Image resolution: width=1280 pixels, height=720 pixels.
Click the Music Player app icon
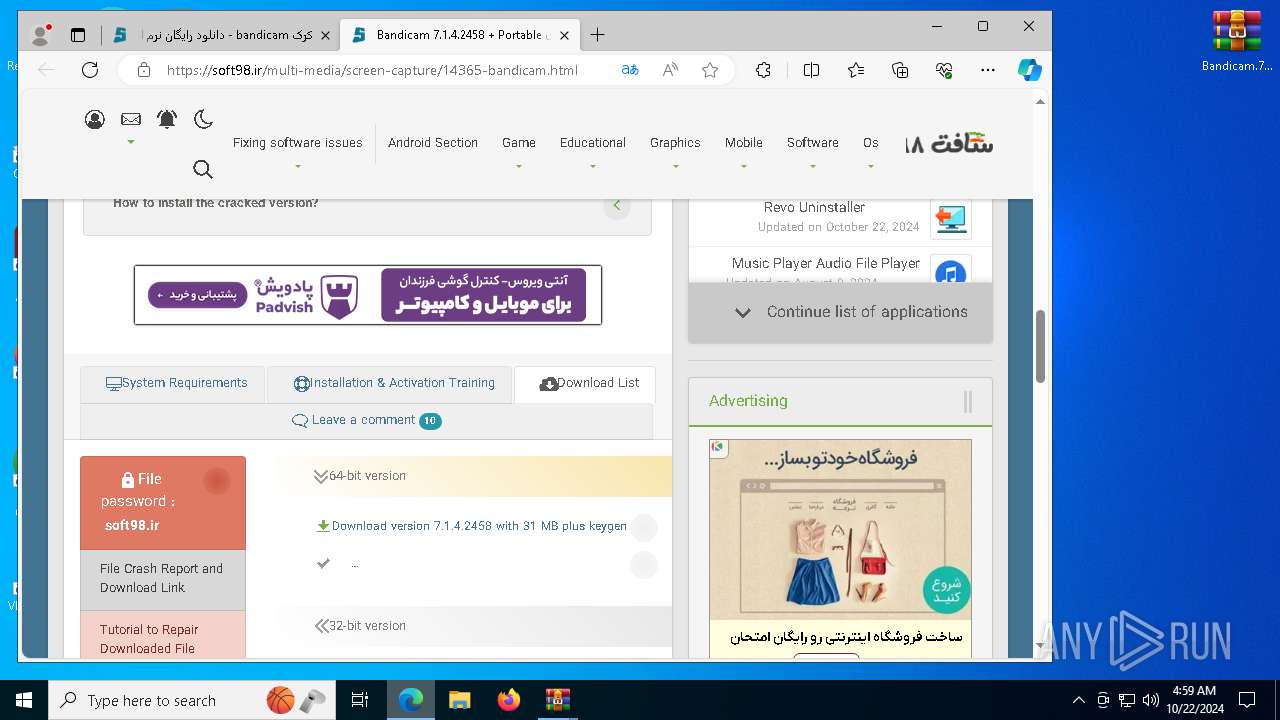coord(950,271)
